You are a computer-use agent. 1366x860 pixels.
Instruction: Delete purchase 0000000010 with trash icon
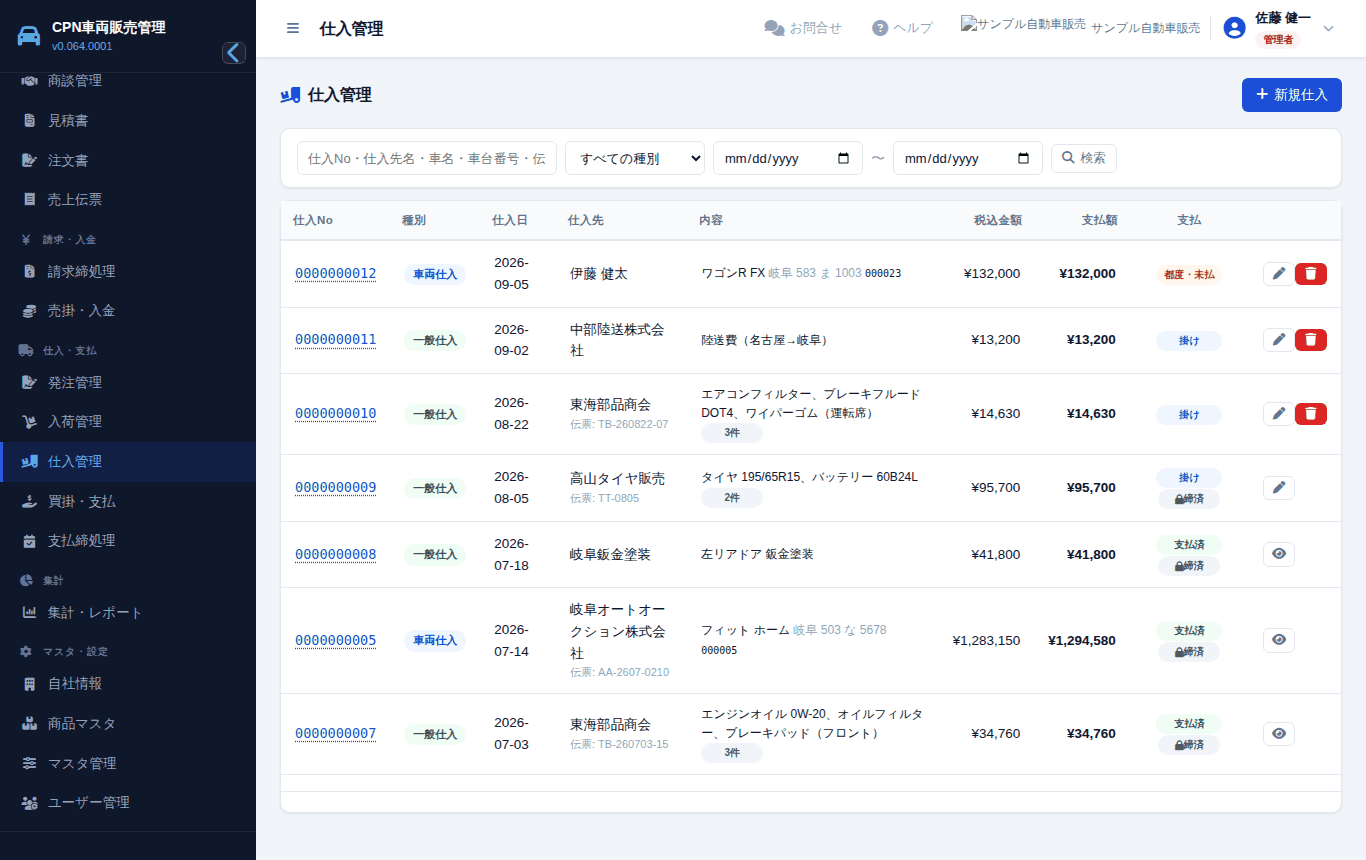pos(1311,414)
